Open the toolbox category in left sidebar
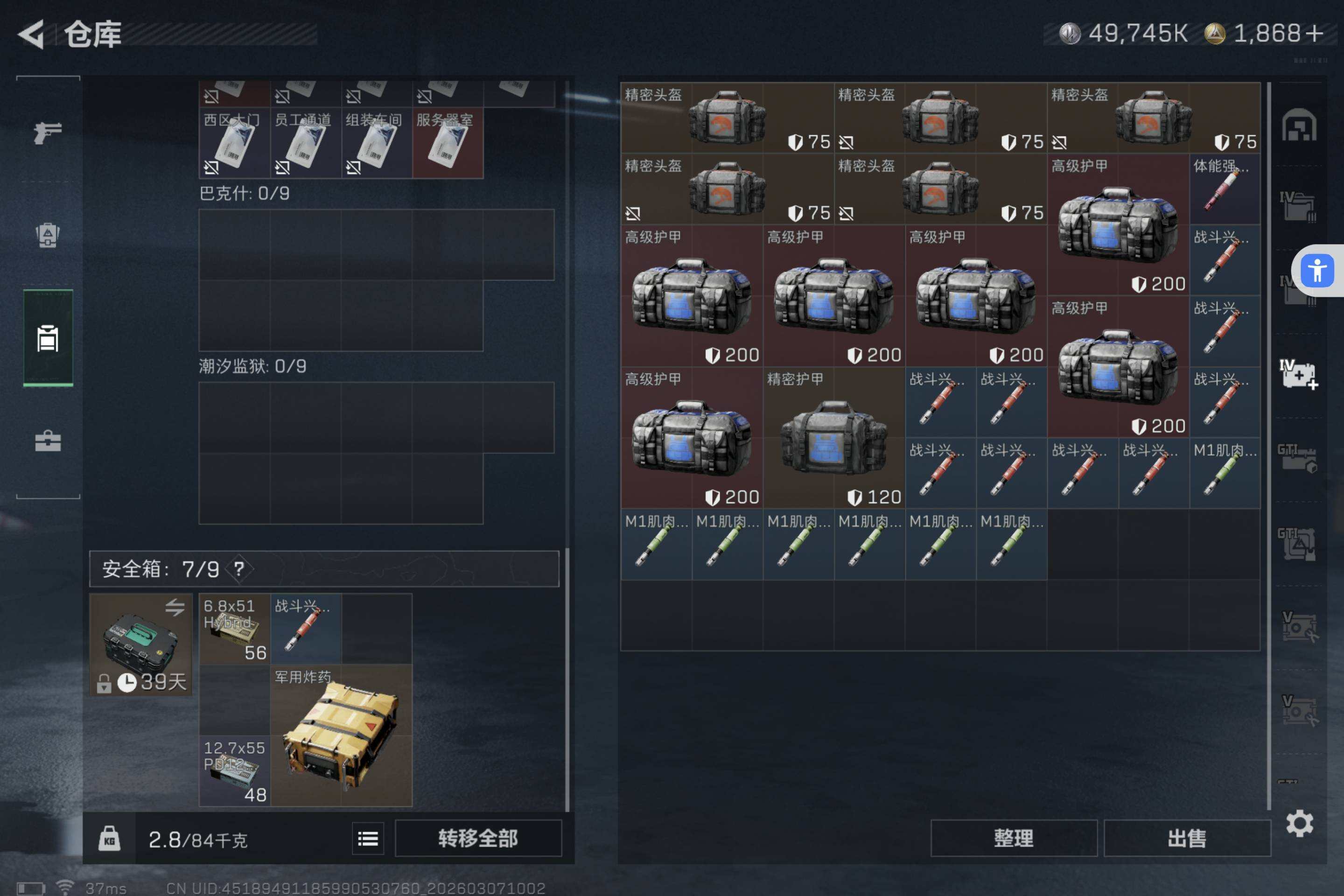 [48, 441]
